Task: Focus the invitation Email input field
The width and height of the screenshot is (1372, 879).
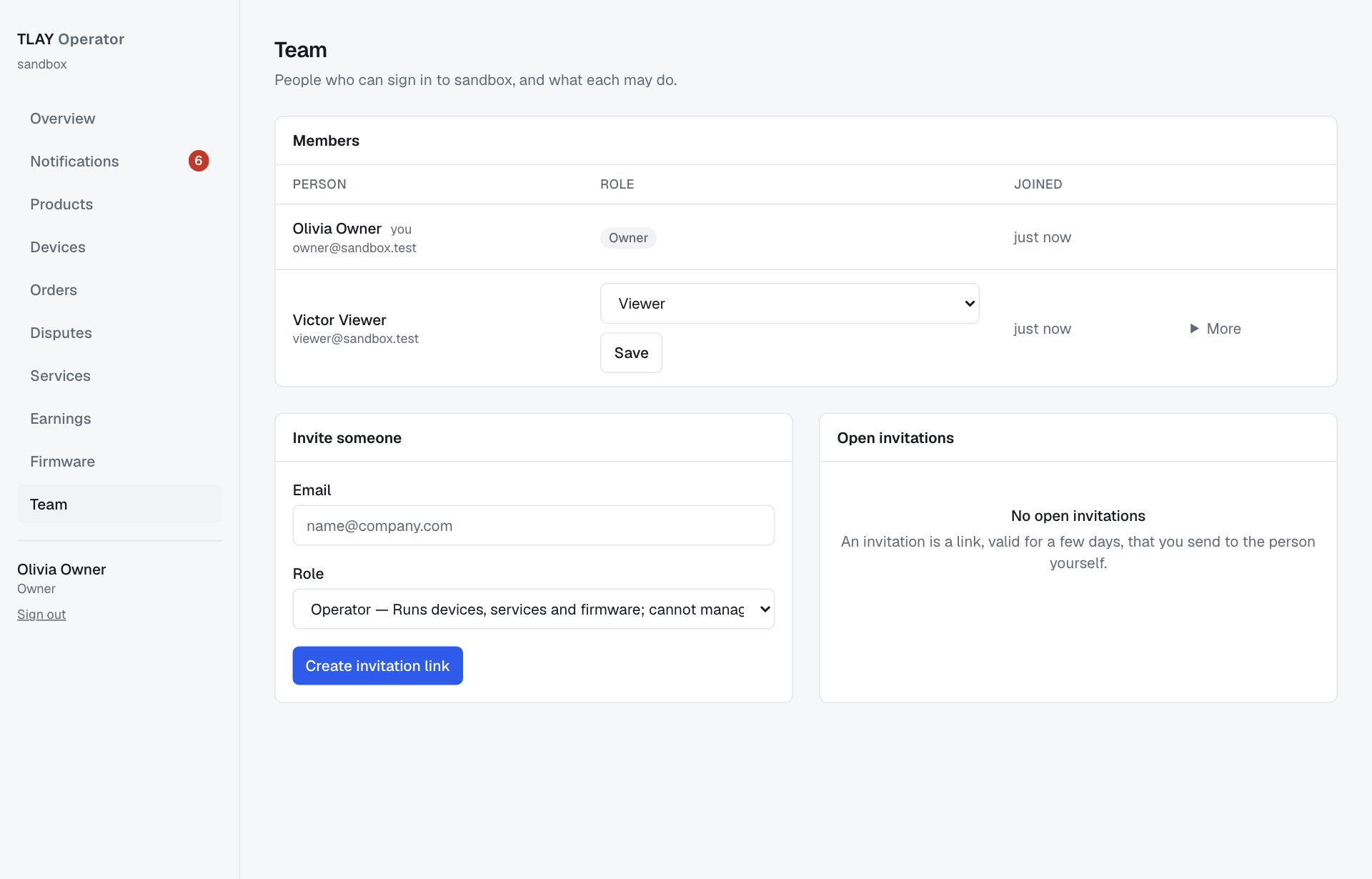Action: click(x=533, y=526)
